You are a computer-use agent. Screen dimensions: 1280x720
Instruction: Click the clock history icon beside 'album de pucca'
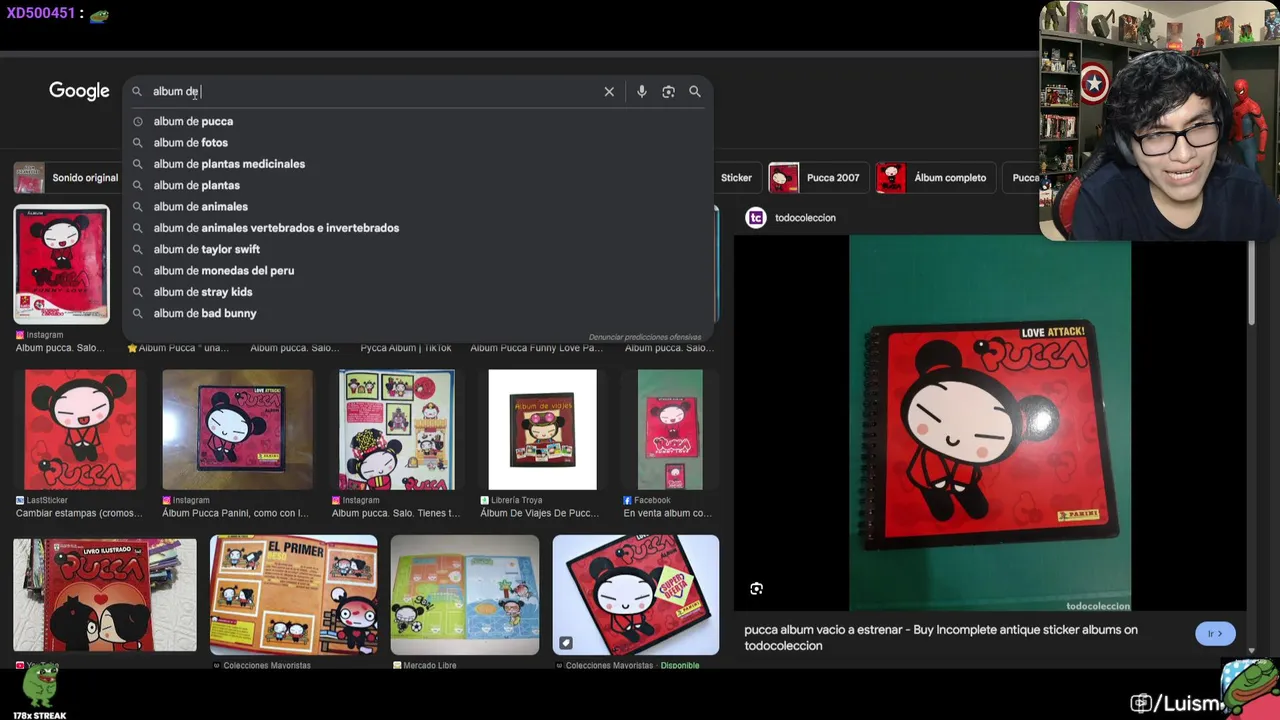(x=138, y=121)
